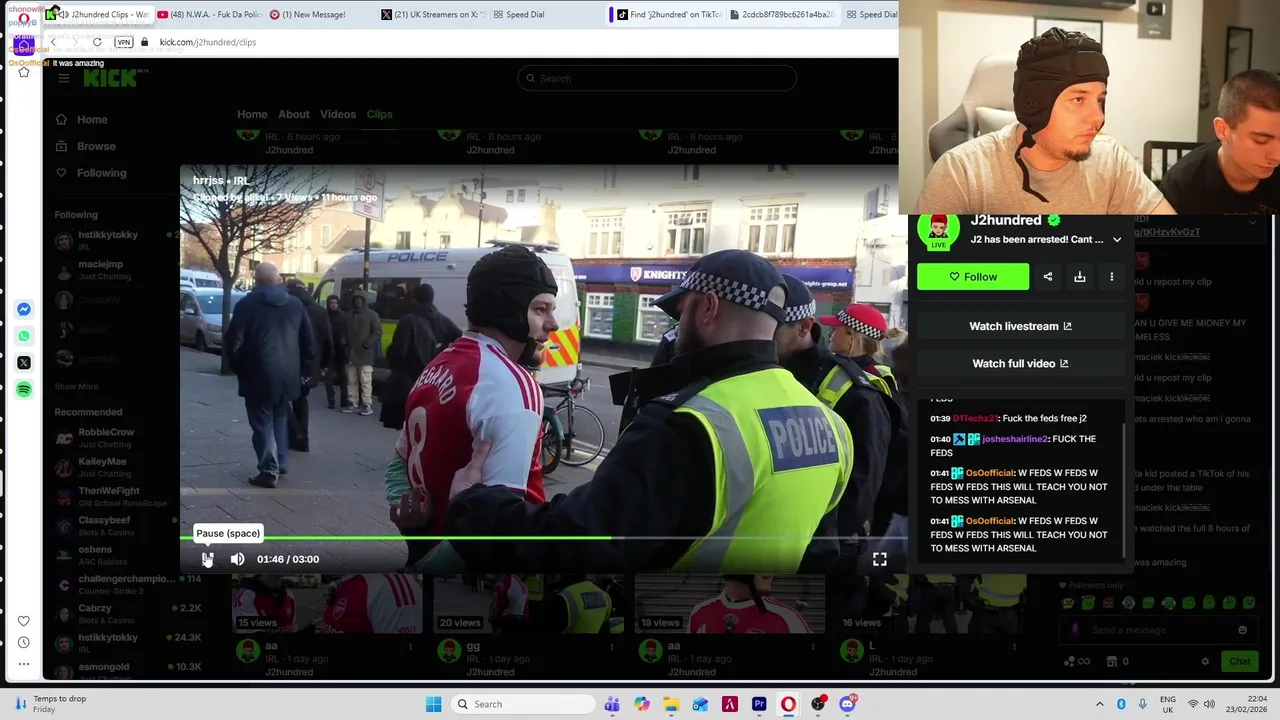Focus the Kick search field
The width and height of the screenshot is (1280, 720).
[x=657, y=78]
